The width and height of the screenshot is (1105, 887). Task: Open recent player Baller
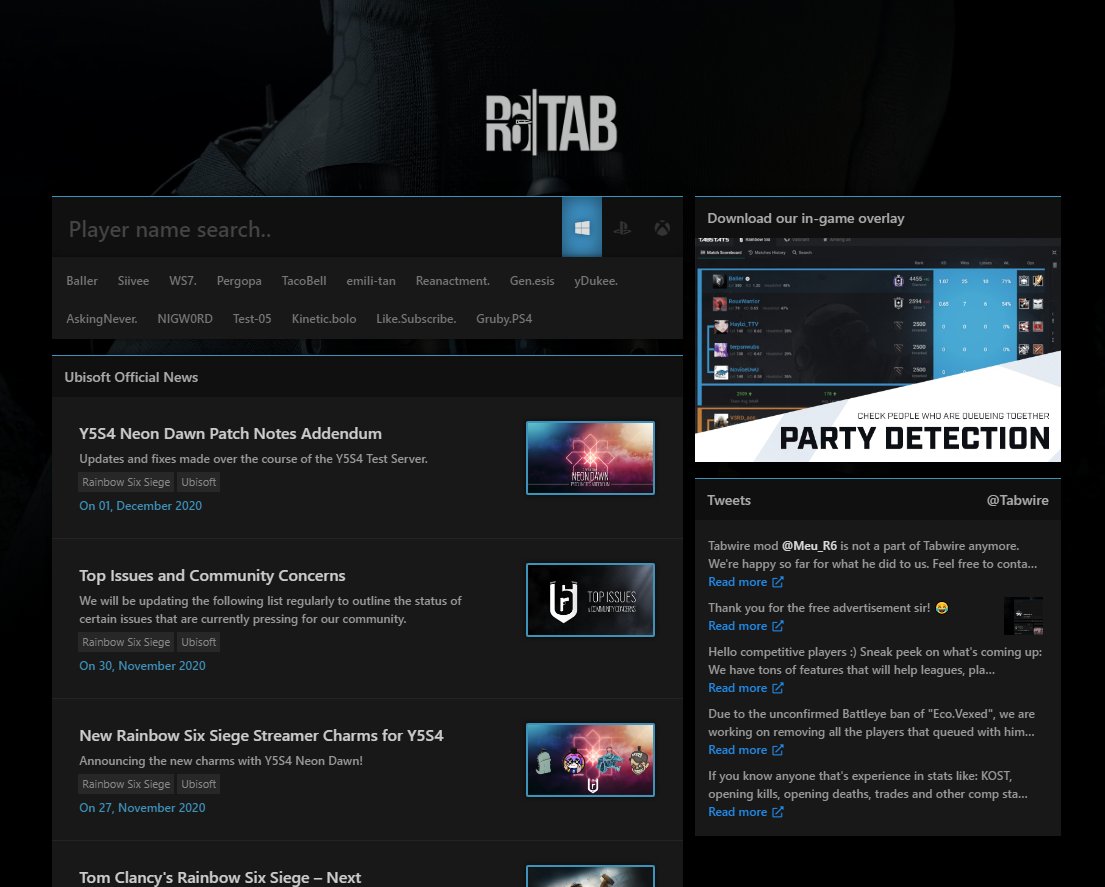click(x=82, y=280)
